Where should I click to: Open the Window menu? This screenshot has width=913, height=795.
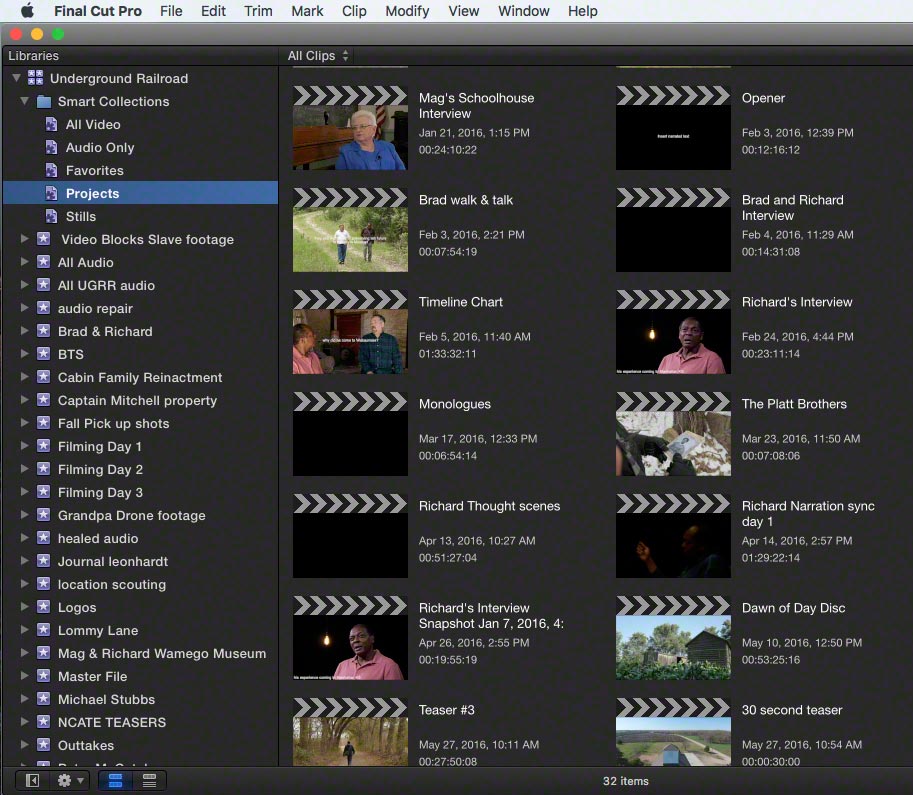point(523,11)
